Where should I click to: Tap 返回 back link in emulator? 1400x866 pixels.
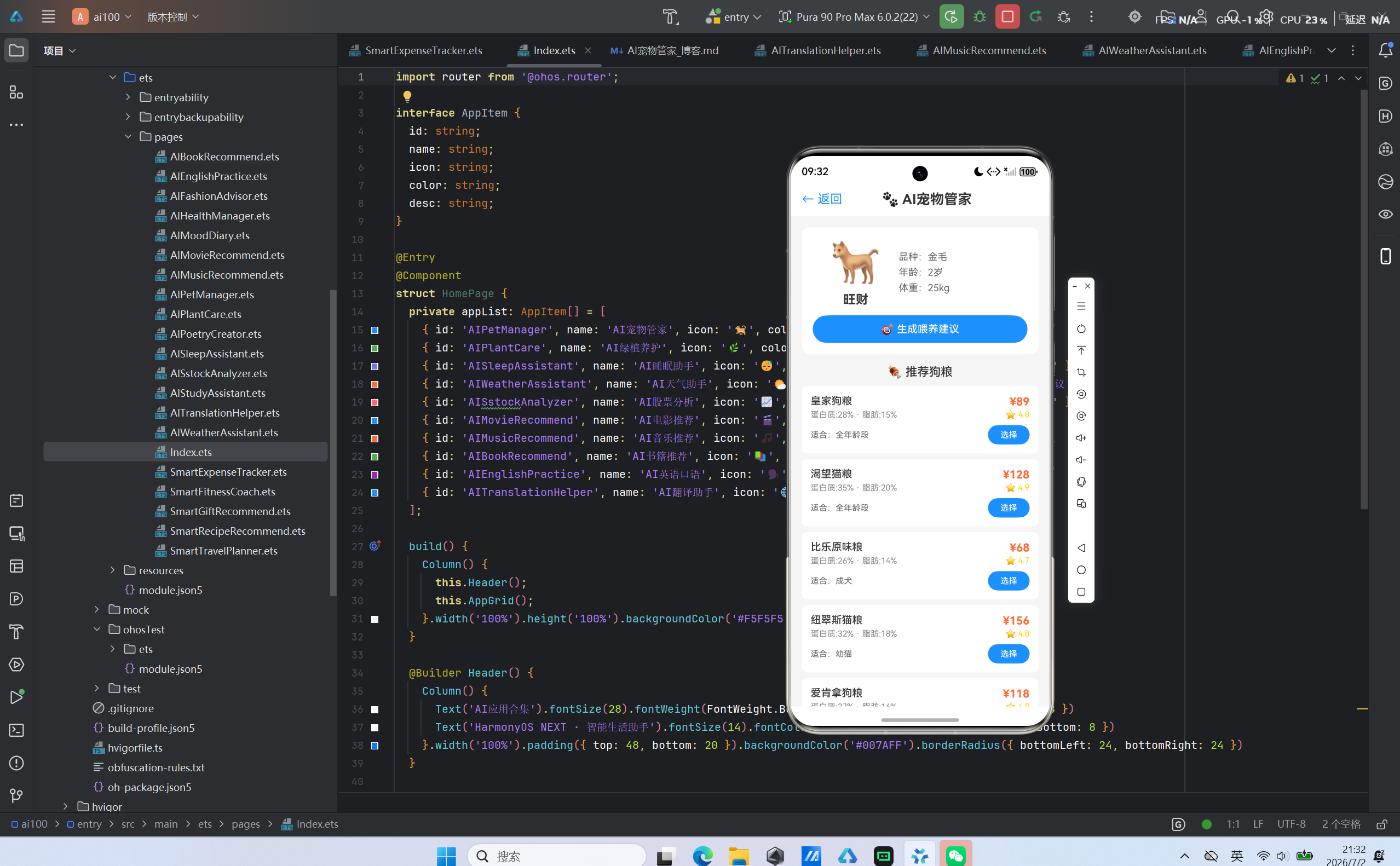pyautogui.click(x=822, y=199)
